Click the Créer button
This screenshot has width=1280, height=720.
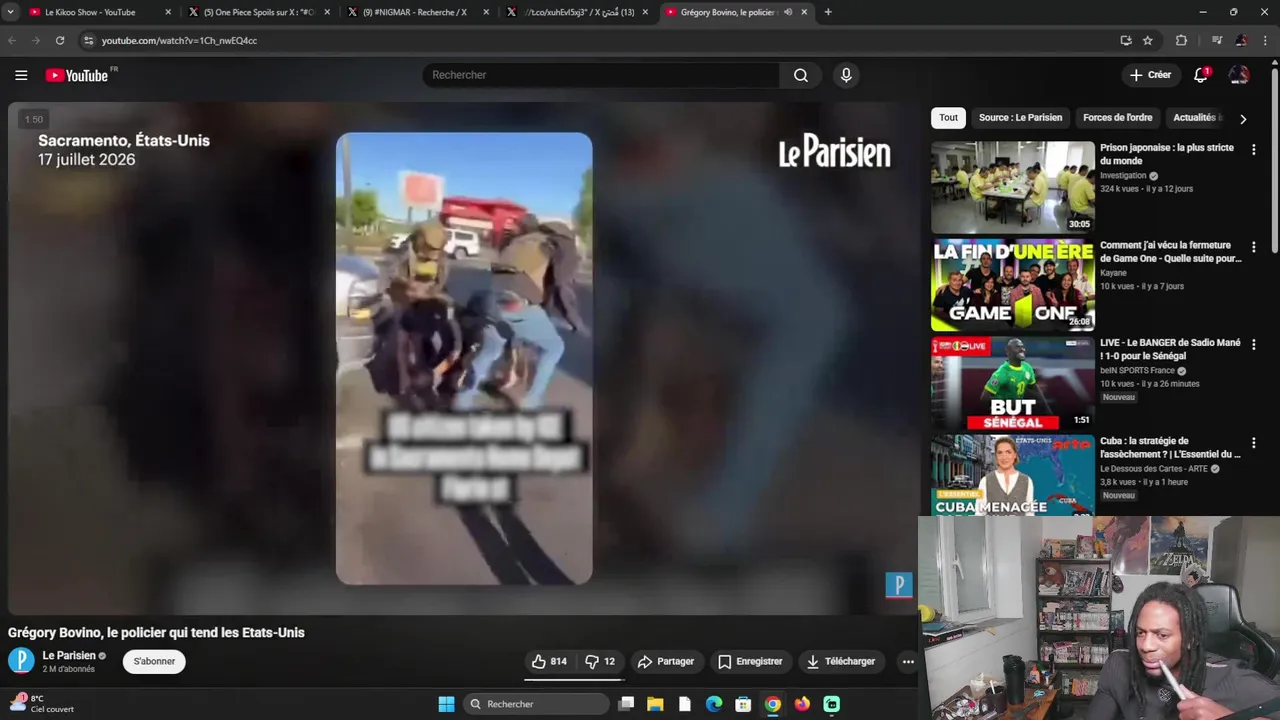[1150, 75]
